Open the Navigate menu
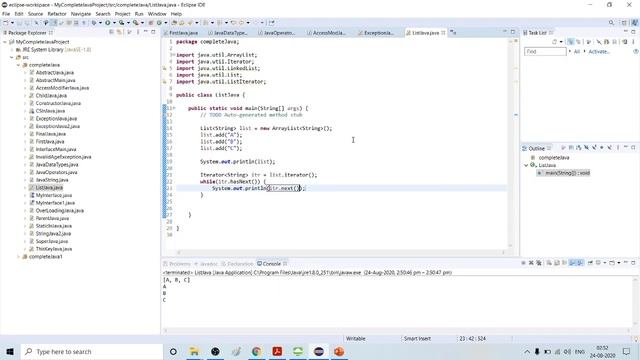 [81, 14]
